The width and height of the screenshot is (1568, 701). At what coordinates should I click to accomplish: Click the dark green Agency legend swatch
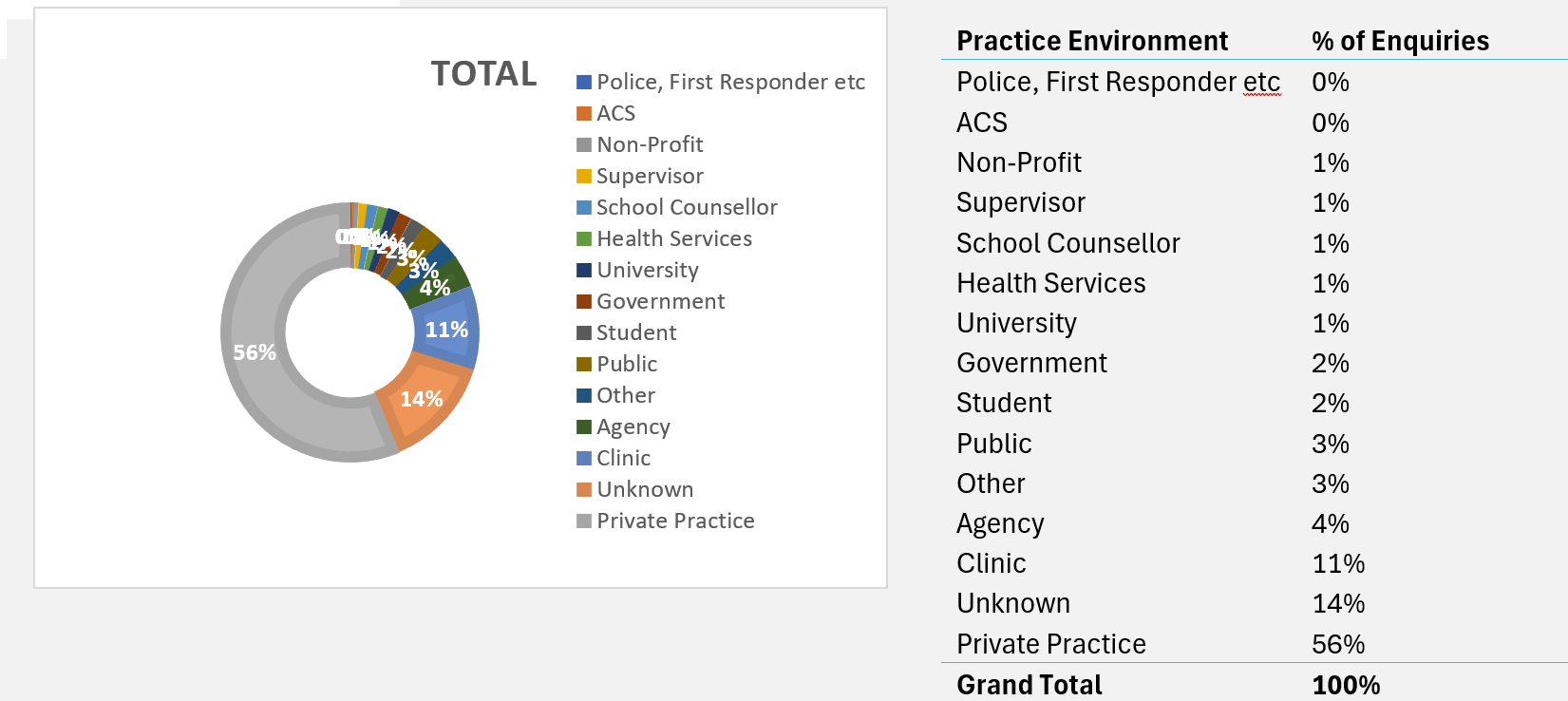(584, 427)
